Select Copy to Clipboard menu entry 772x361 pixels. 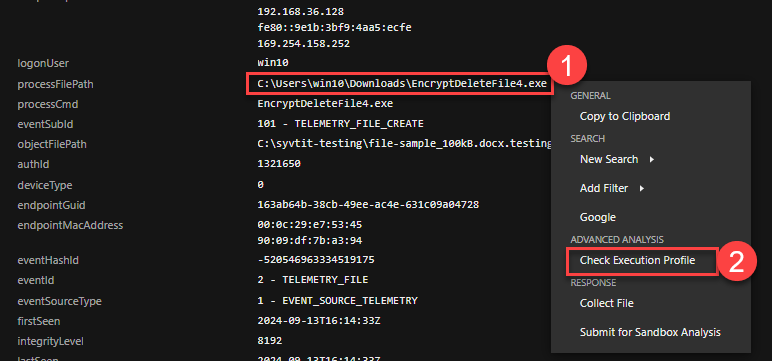[625, 116]
